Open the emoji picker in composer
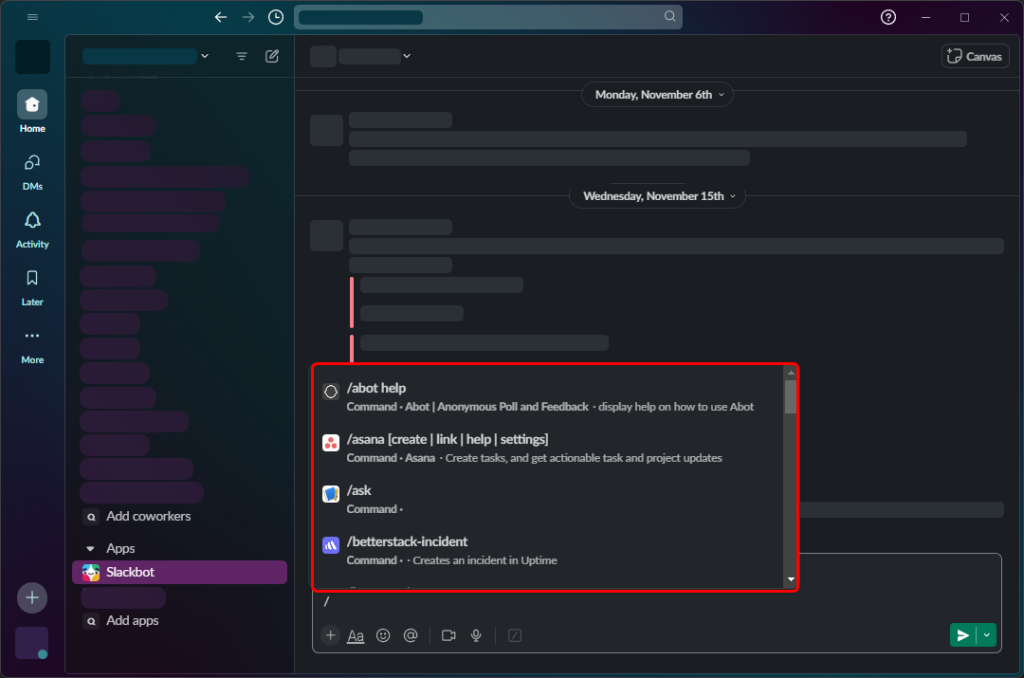Viewport: 1024px width, 678px height. 383,635
